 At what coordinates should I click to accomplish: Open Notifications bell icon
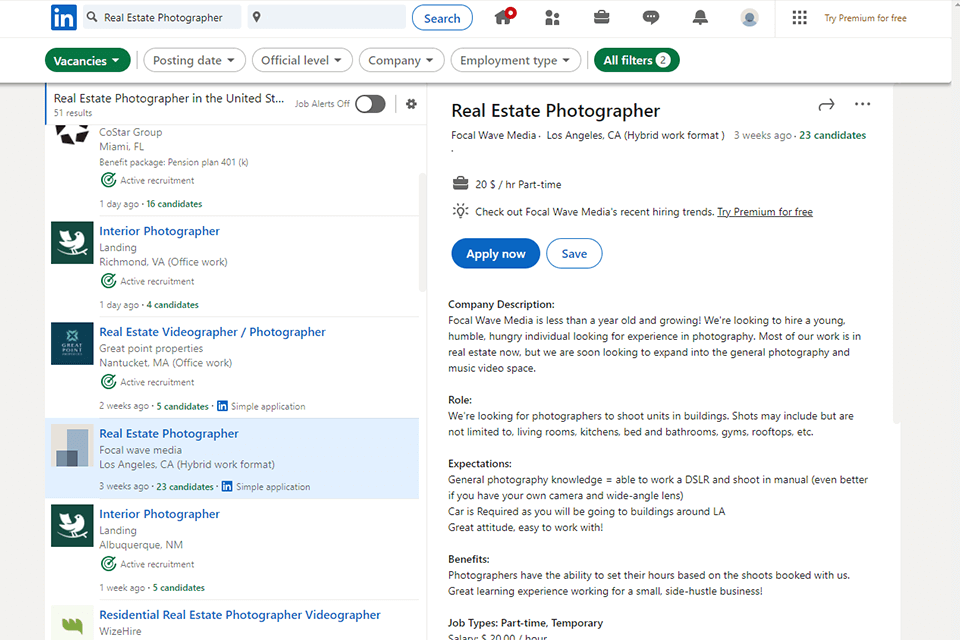700,18
